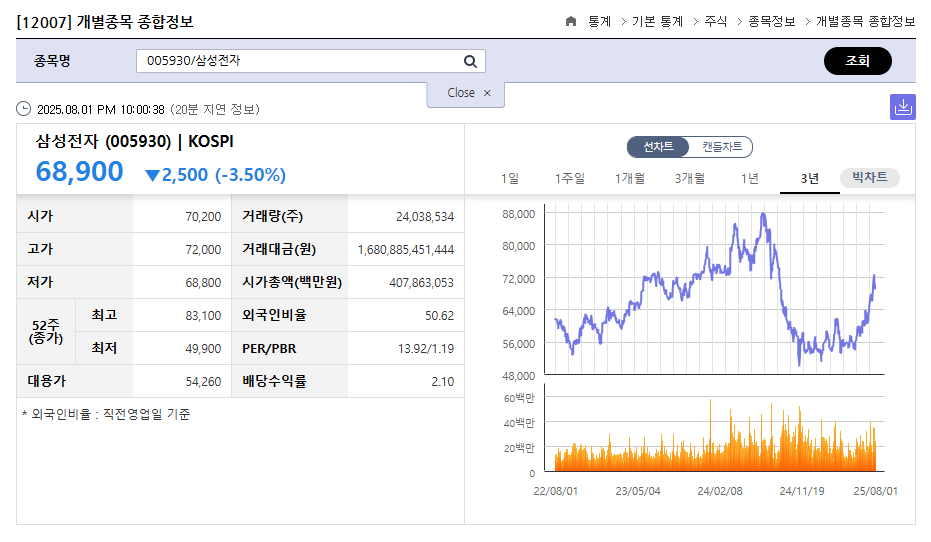Click the 22/08/01 date axis label
The width and height of the screenshot is (931, 542).
tap(555, 491)
